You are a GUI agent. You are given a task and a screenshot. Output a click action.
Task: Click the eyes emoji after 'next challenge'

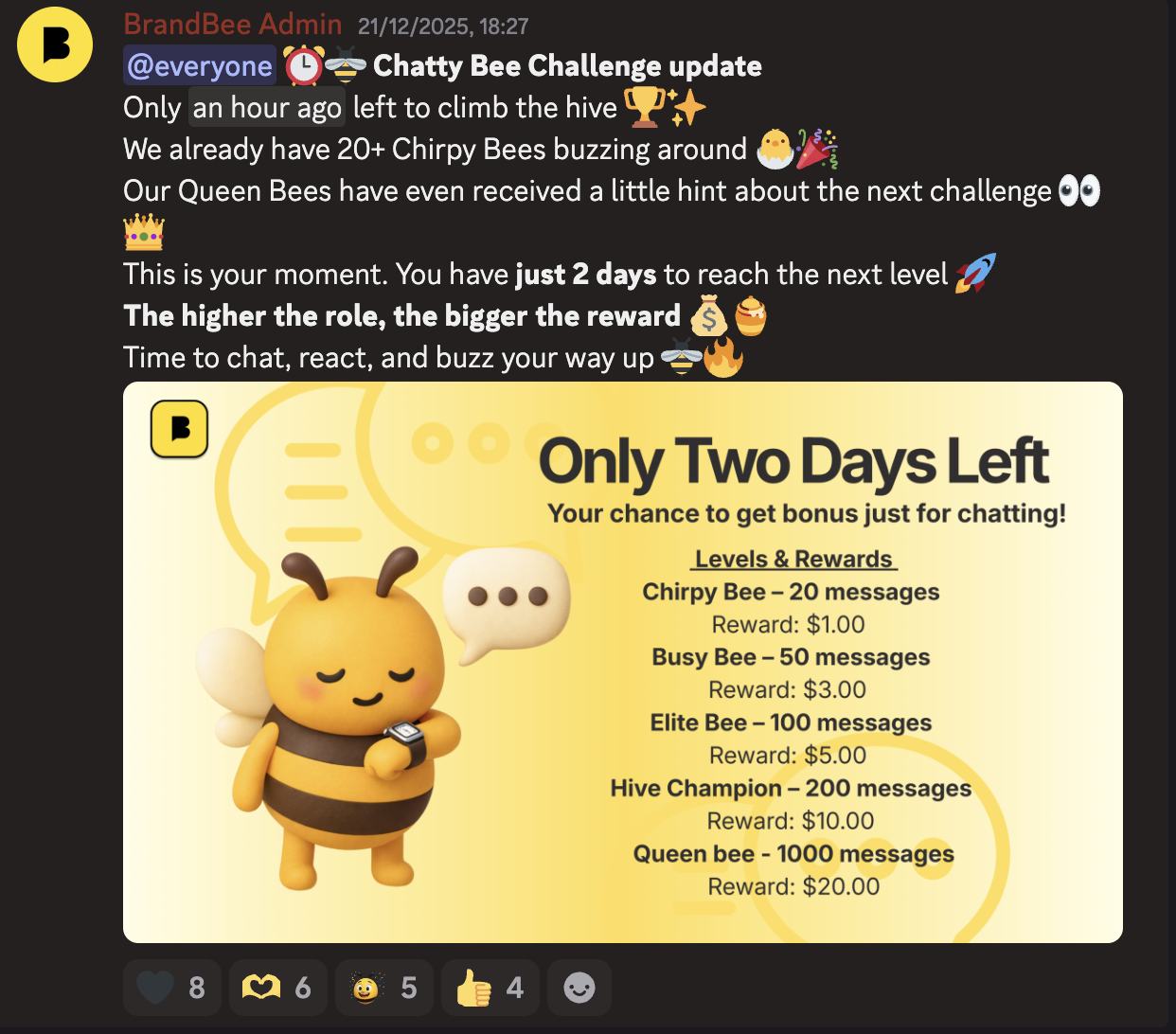(x=1078, y=190)
